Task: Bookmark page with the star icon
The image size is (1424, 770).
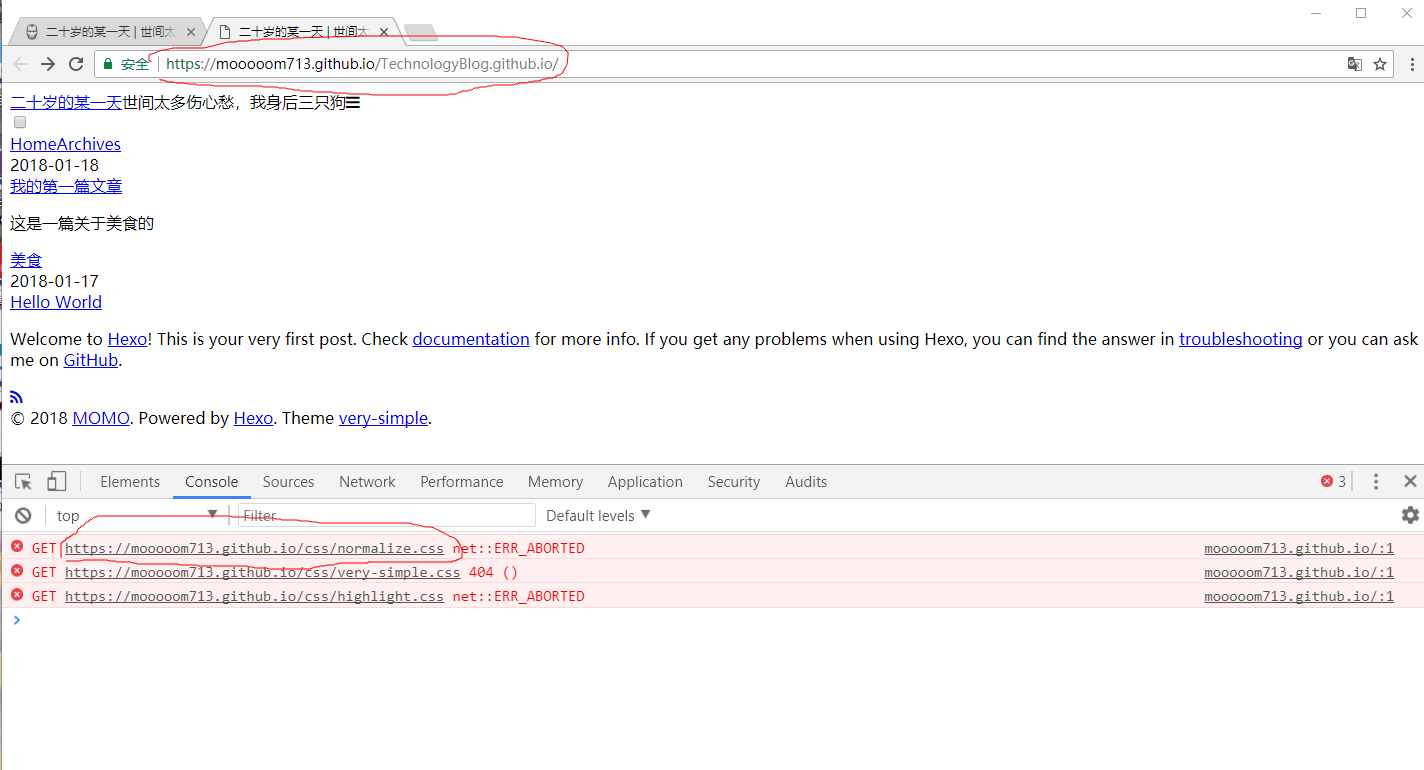Action: tap(1380, 64)
